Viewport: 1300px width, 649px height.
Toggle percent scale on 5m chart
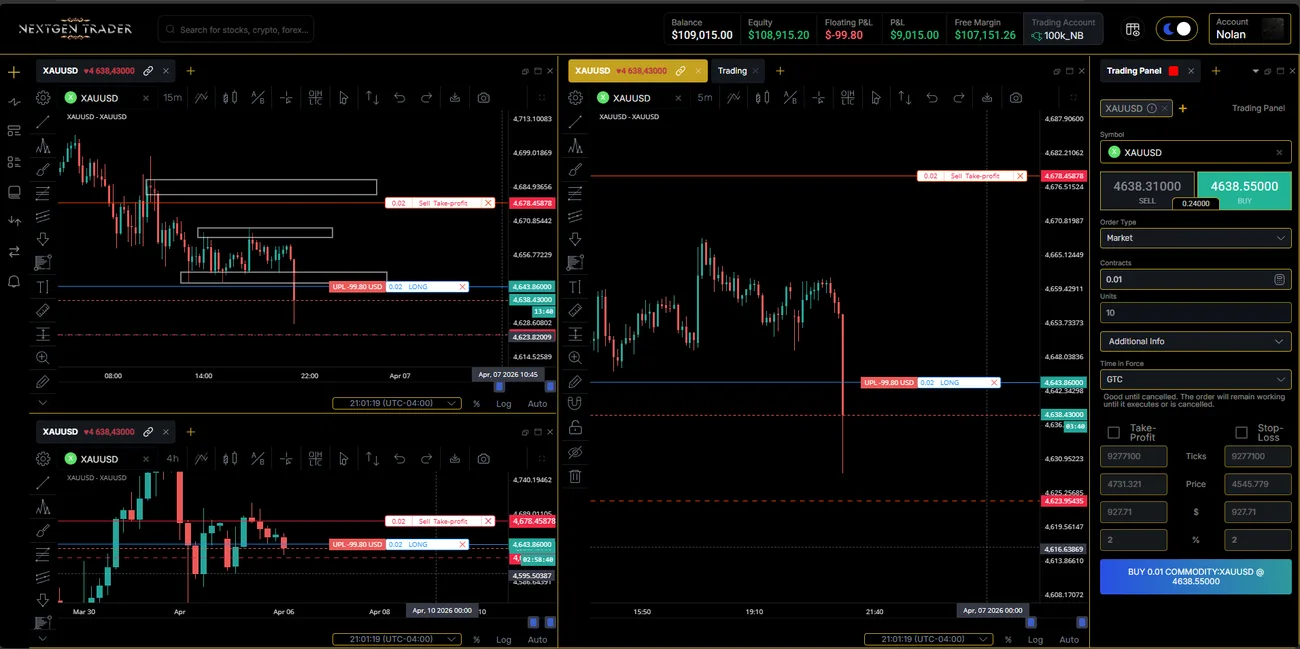[x=1008, y=640]
